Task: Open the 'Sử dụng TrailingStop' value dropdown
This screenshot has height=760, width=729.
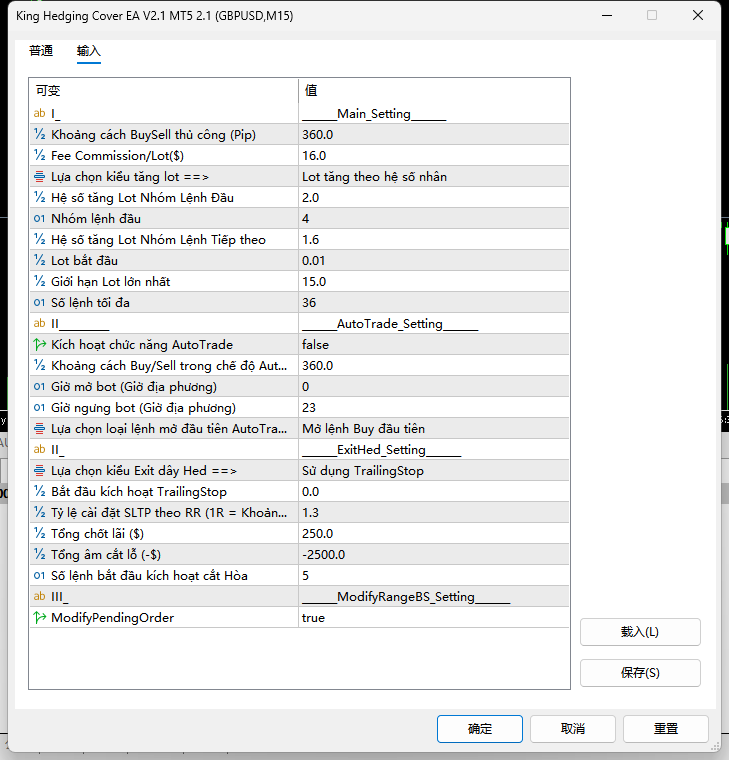Action: coord(434,471)
